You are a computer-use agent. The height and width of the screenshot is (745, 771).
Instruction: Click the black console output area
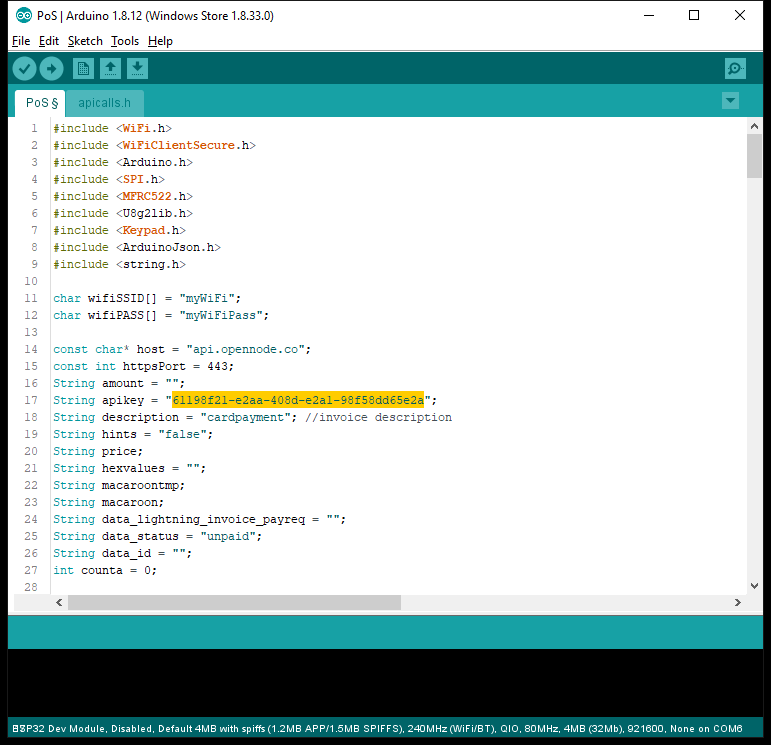pos(386,683)
